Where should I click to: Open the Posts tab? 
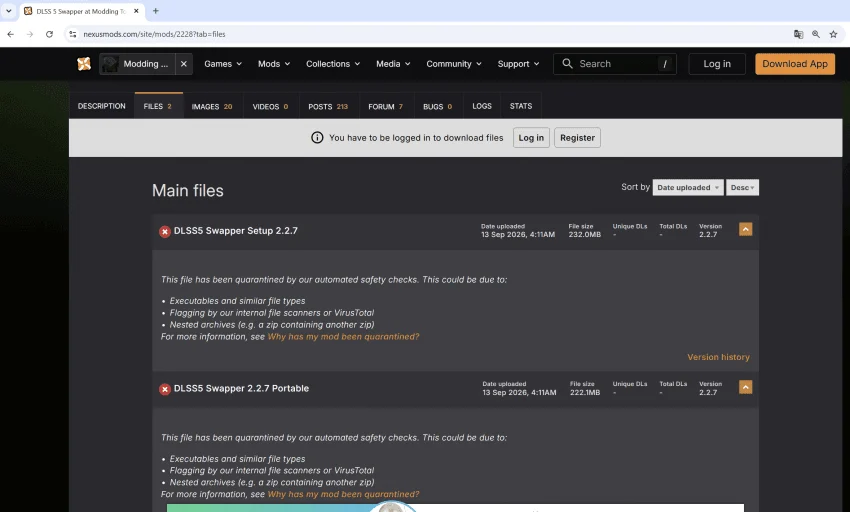[x=329, y=106]
